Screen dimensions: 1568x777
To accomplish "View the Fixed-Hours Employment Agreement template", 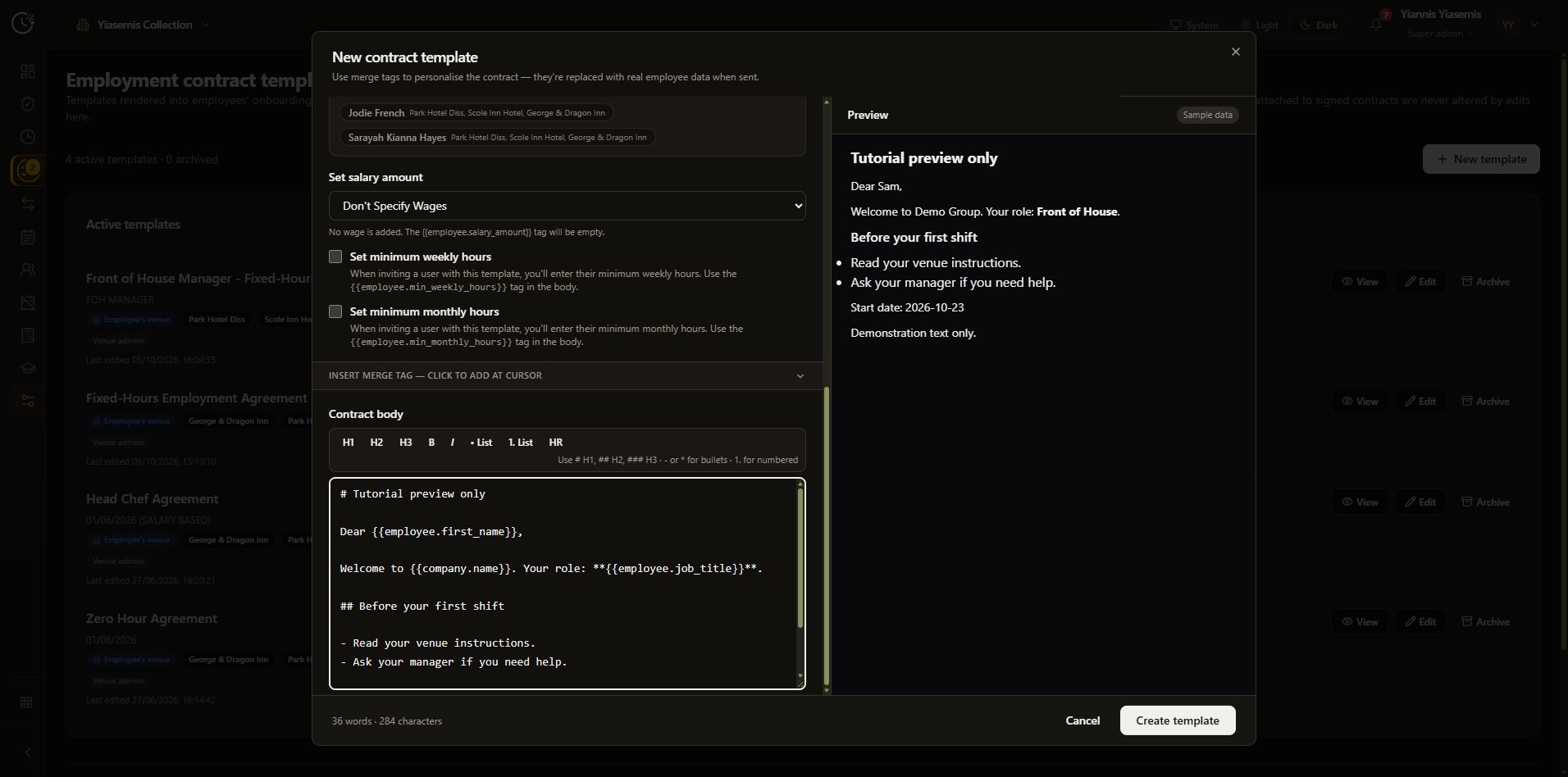I will pyautogui.click(x=1359, y=401).
